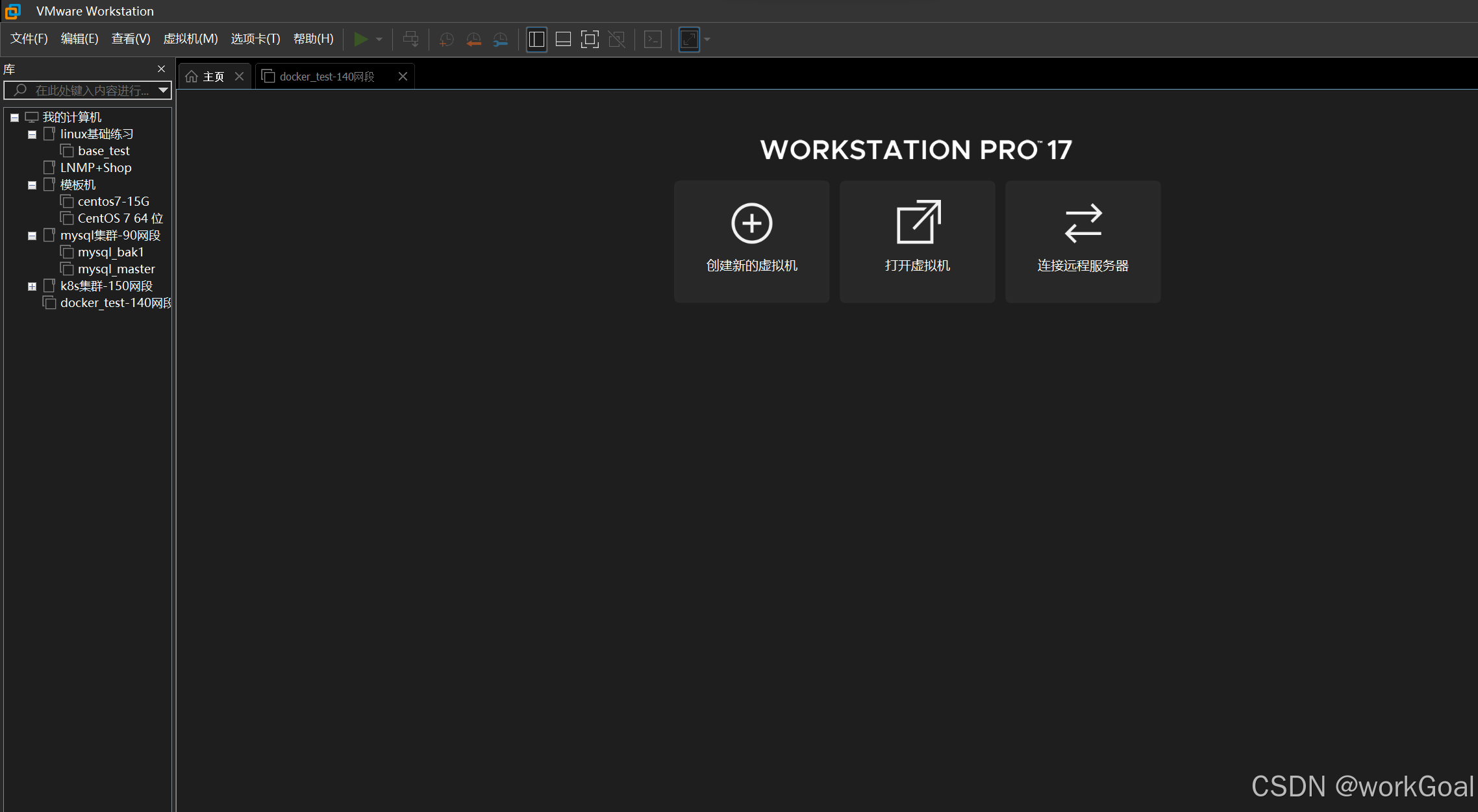
Task: Close the 主页 tab
Action: (239, 77)
